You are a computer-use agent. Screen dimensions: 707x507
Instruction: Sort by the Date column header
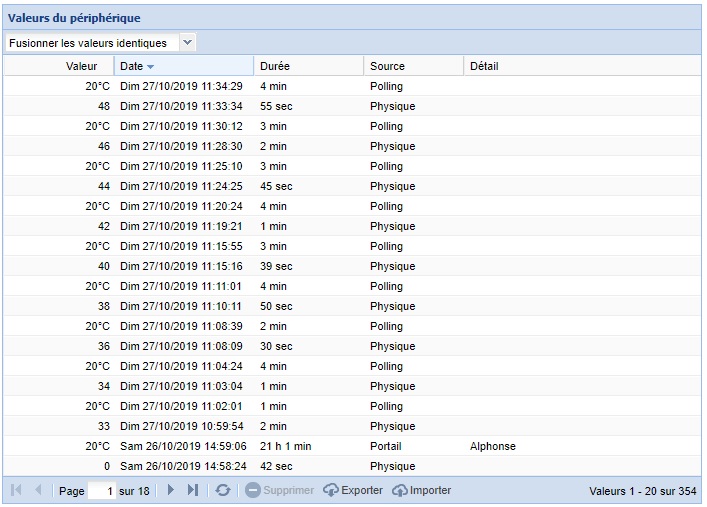[184, 66]
